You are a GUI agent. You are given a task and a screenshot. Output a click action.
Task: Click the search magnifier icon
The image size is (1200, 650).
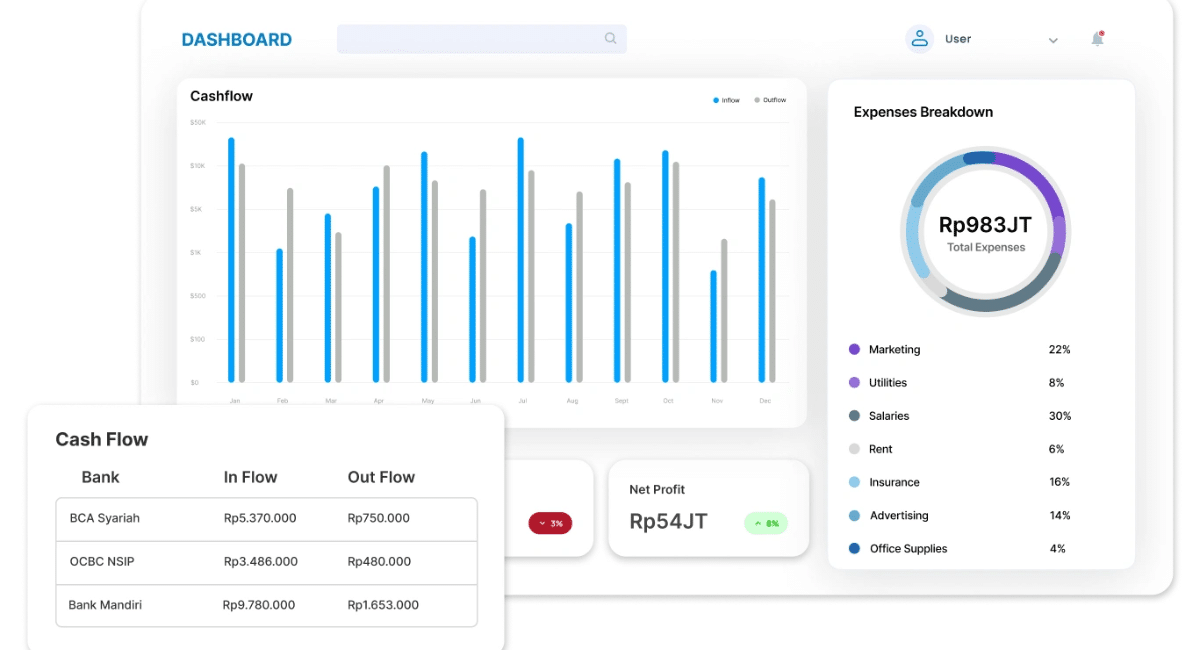pyautogui.click(x=610, y=39)
